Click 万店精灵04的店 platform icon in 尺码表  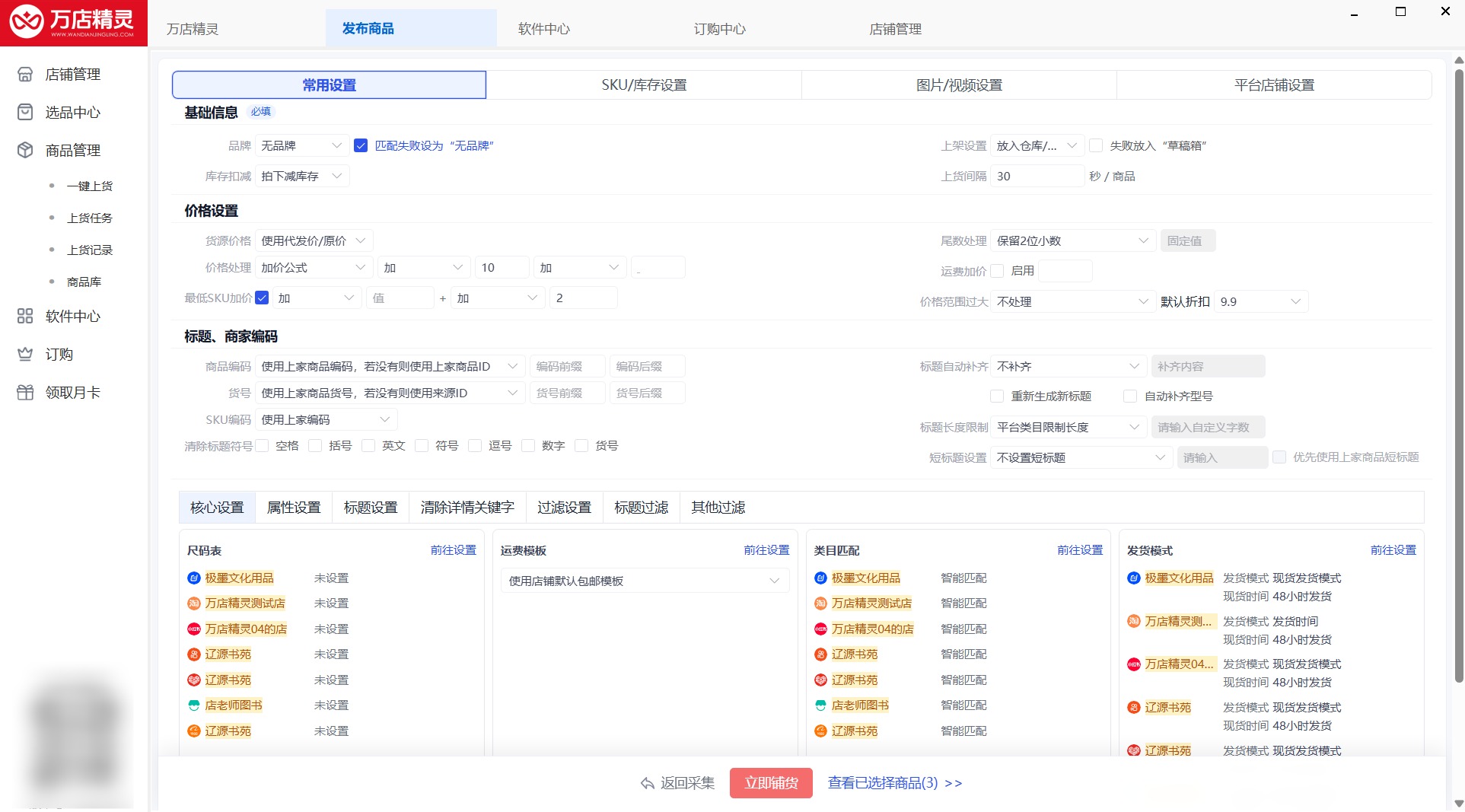click(x=194, y=629)
